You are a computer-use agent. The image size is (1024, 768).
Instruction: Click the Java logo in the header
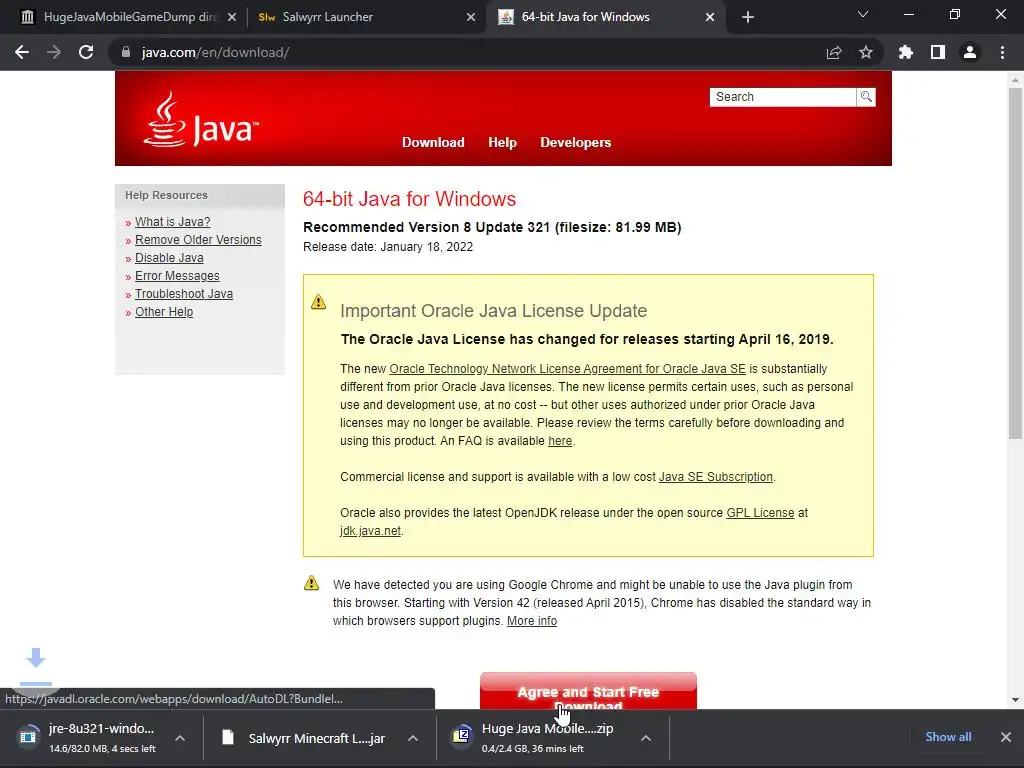point(200,120)
